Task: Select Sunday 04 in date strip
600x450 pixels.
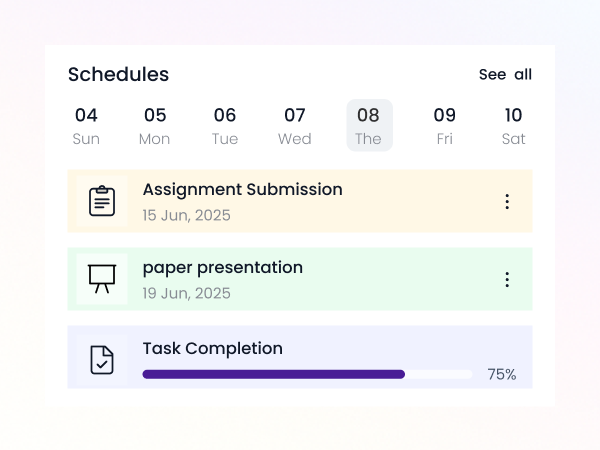Action: click(x=86, y=126)
